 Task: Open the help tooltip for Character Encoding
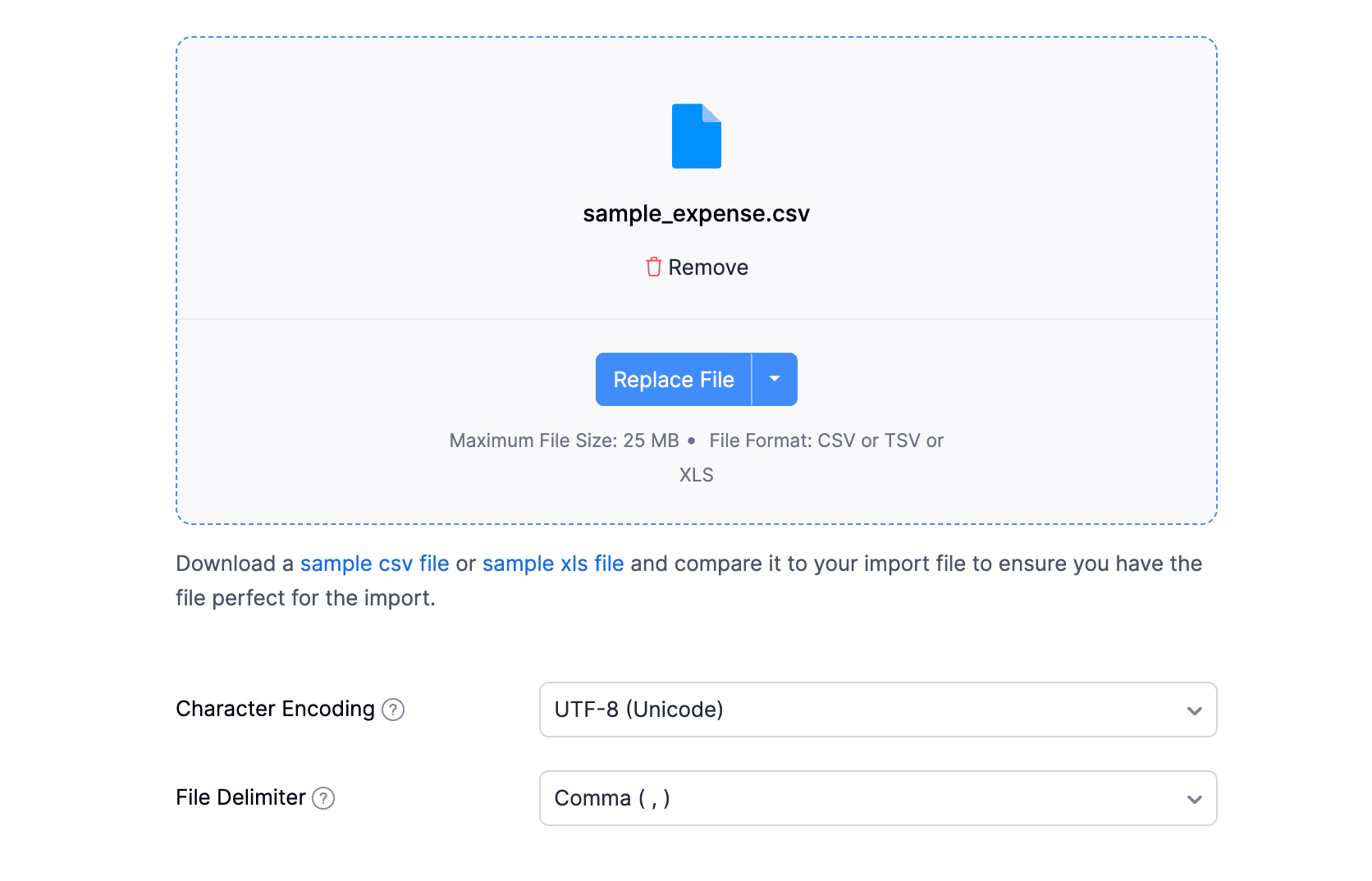[x=394, y=710]
